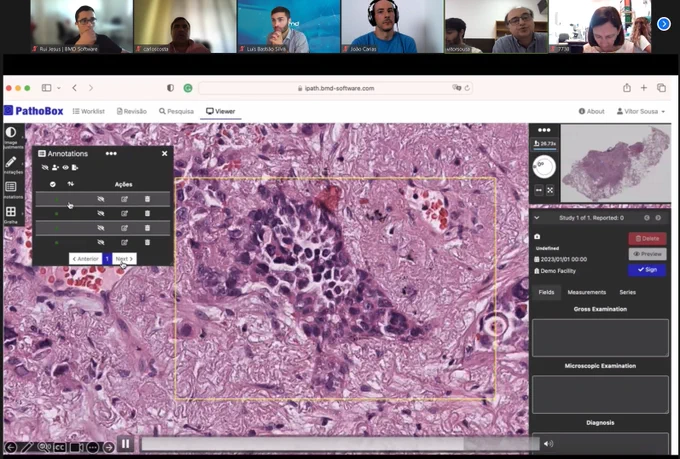Switch to the Fields tab
The height and width of the screenshot is (459, 680).
point(546,292)
